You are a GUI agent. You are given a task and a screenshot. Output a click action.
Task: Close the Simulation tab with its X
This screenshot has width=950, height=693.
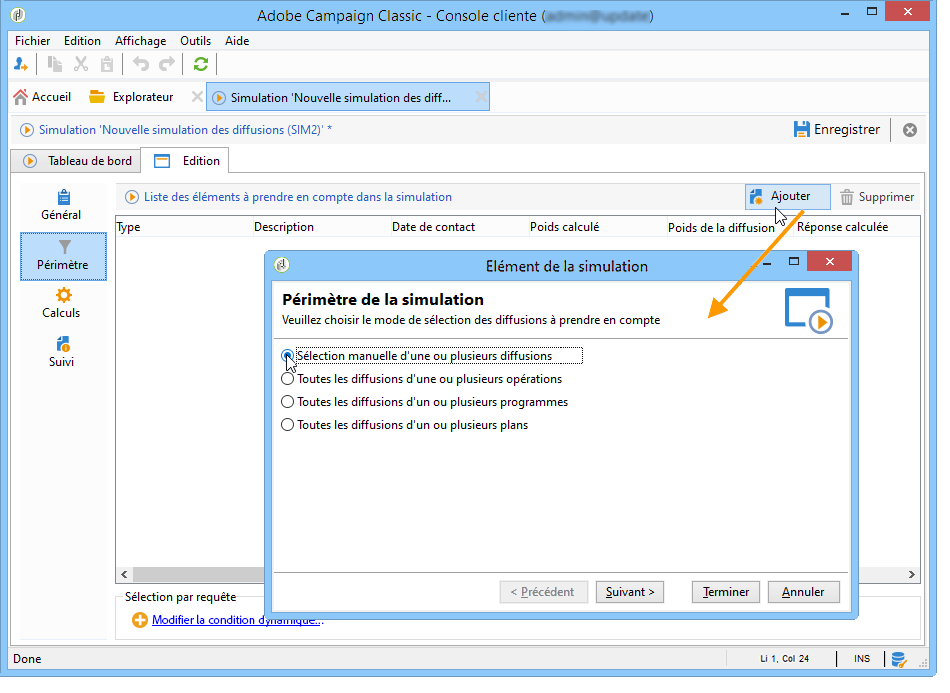(481, 97)
